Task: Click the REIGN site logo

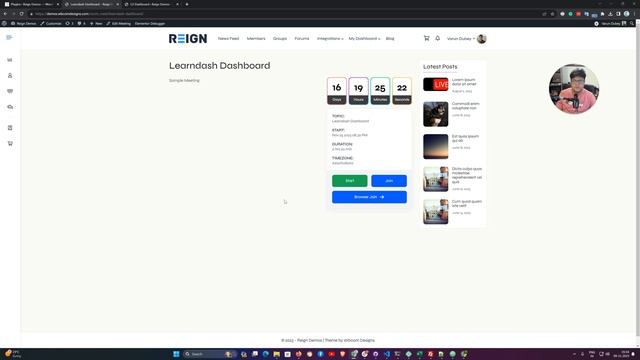Action: (x=188, y=38)
